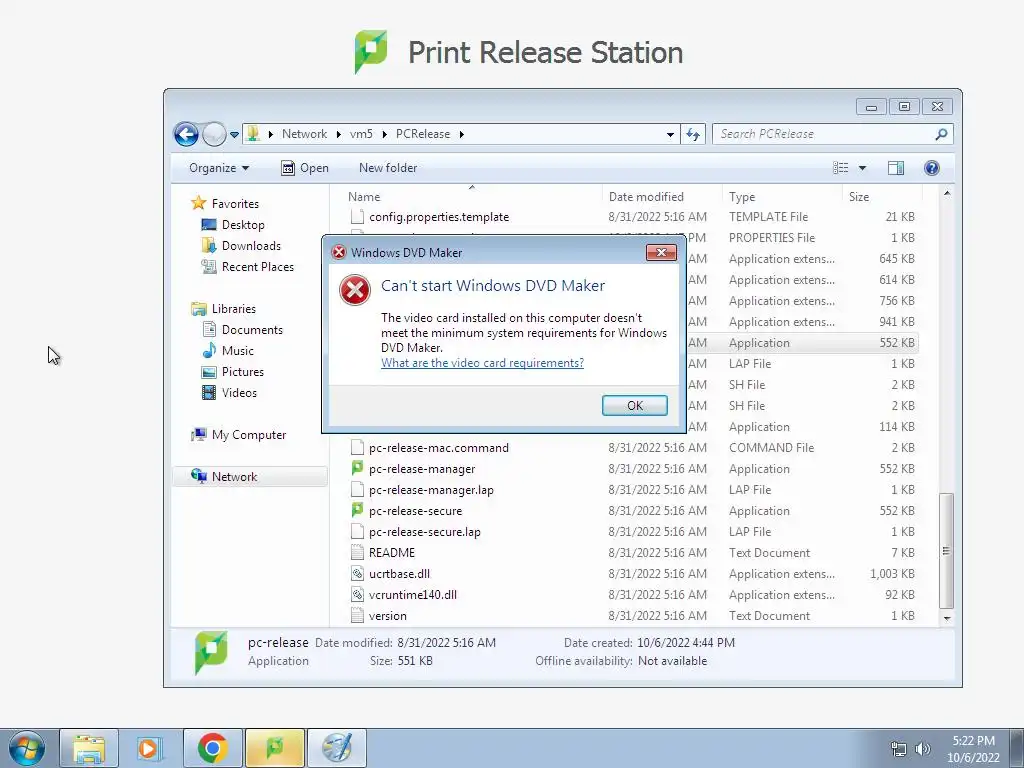Click Open in the Explorer toolbar
Viewport: 1024px width, 768px height.
point(305,168)
